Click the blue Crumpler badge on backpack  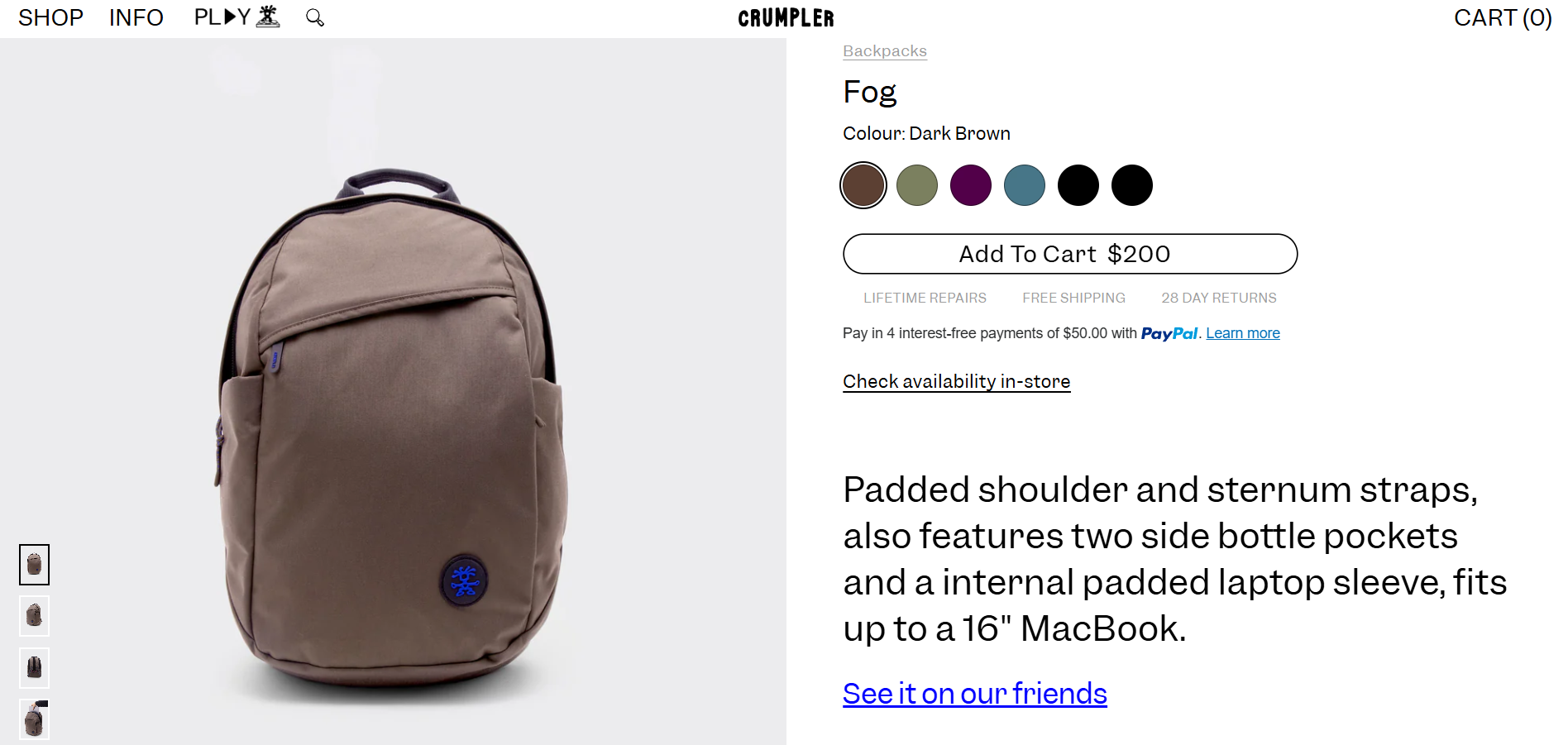click(x=464, y=581)
